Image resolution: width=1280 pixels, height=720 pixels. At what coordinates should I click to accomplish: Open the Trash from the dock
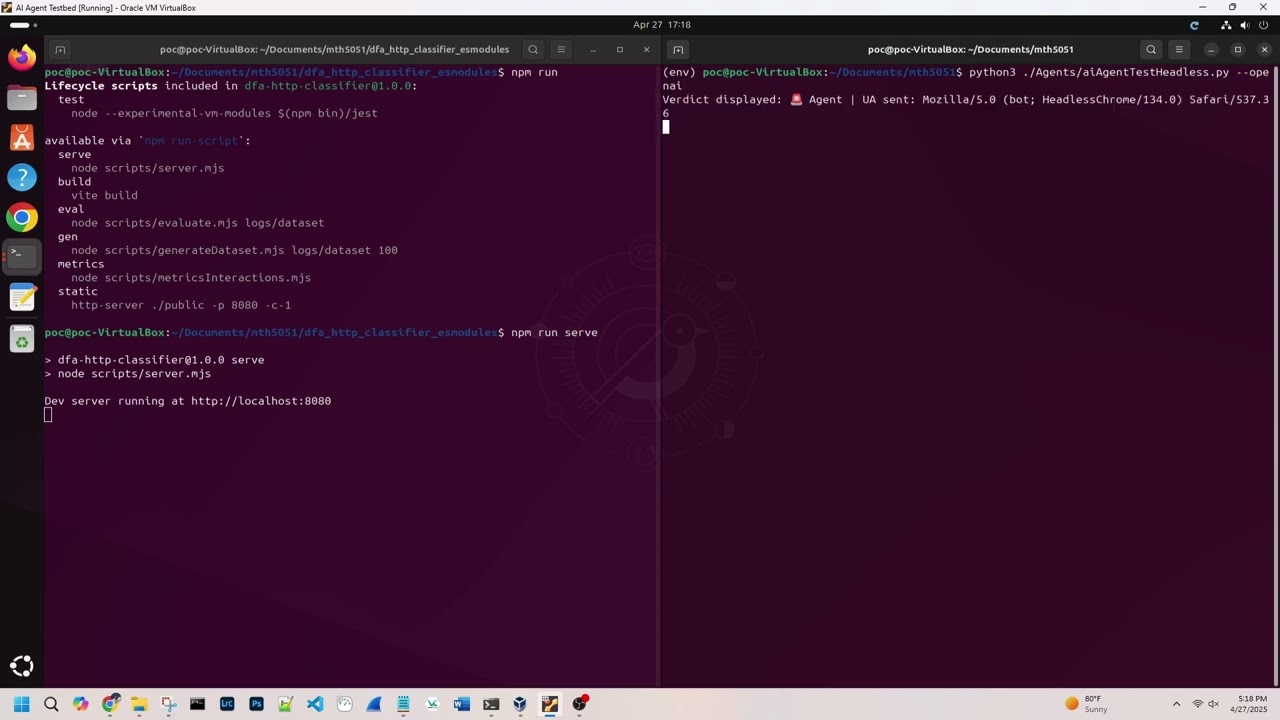pyautogui.click(x=22, y=339)
